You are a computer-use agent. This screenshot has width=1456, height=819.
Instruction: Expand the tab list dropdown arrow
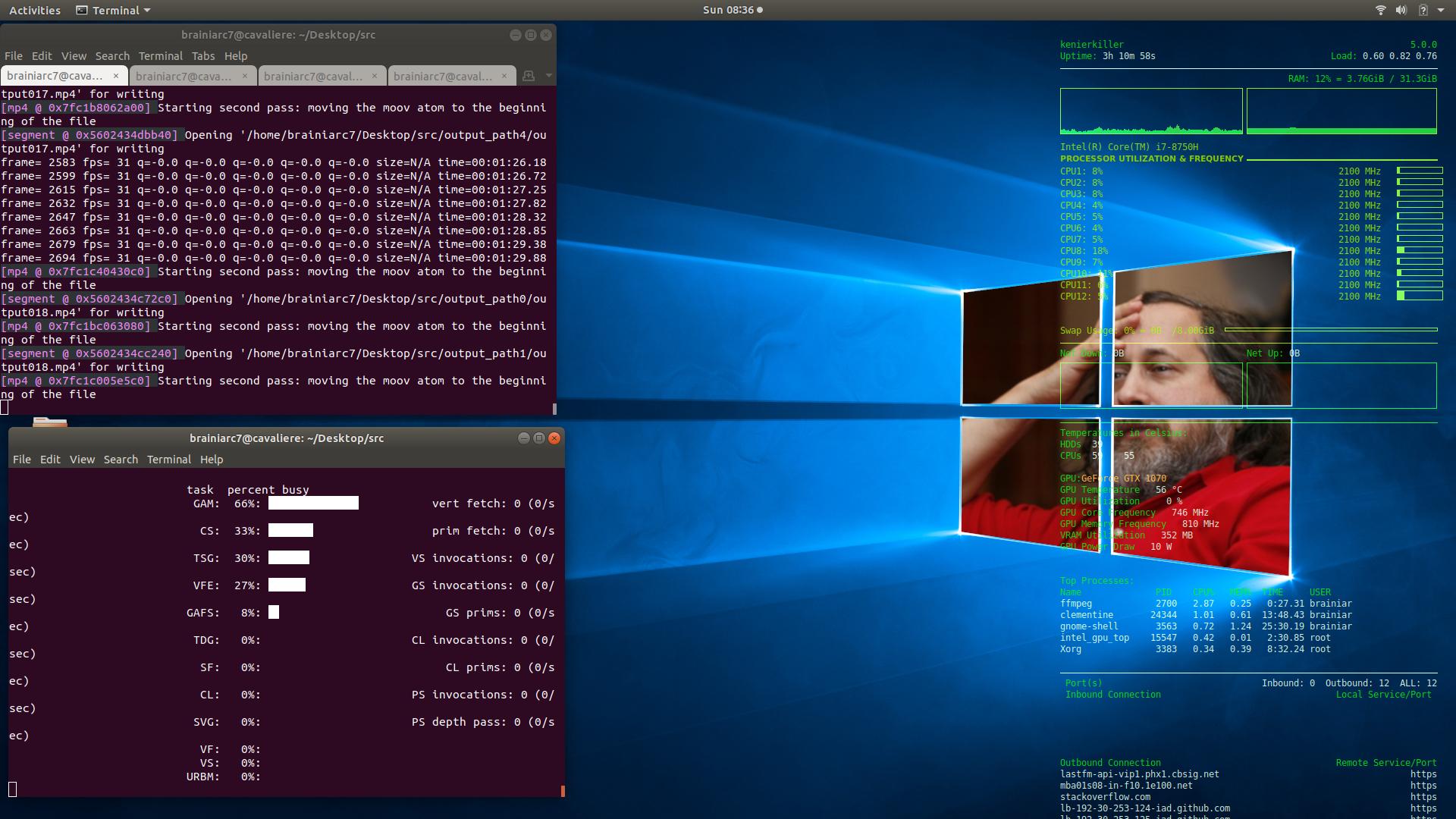548,76
